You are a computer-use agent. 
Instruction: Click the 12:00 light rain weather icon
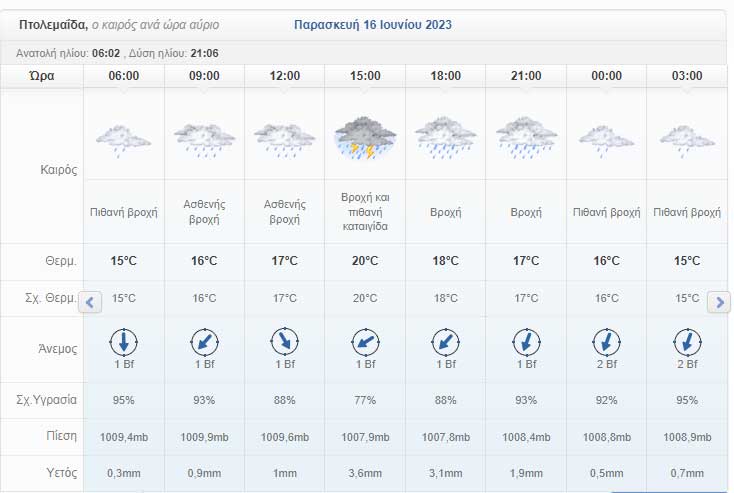coord(285,140)
